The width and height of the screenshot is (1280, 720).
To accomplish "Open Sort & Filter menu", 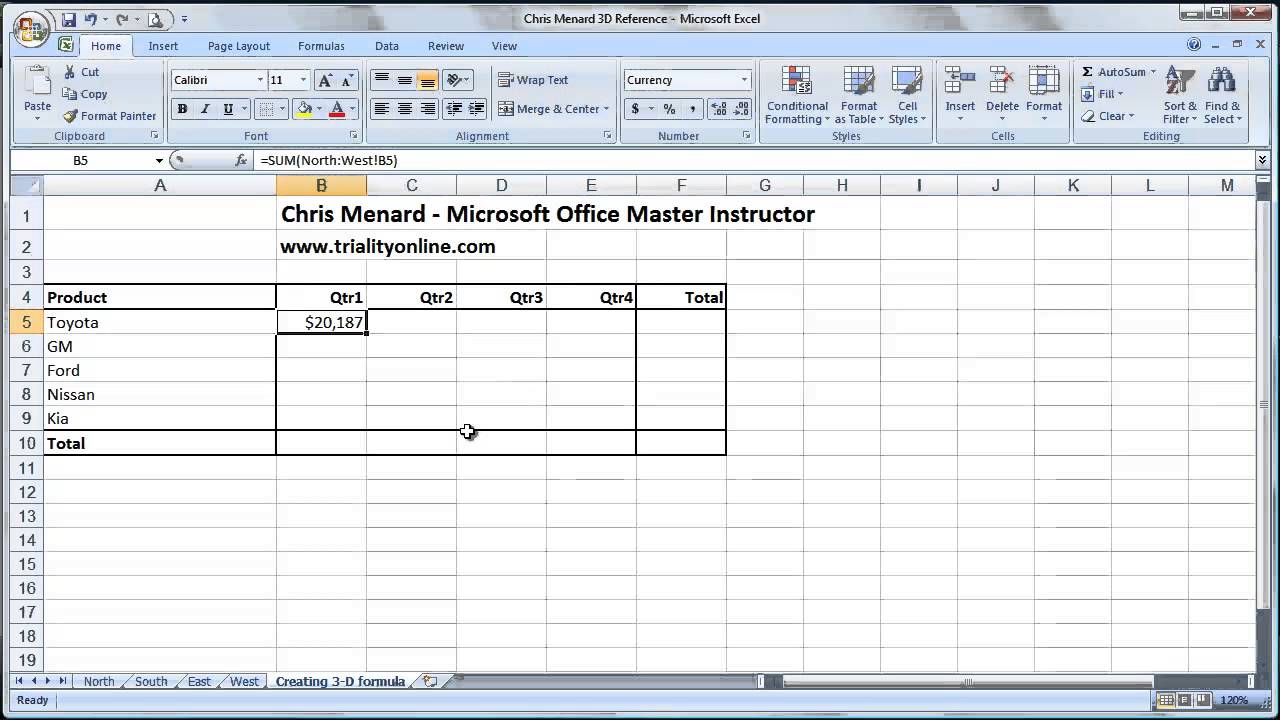I will (x=1180, y=96).
